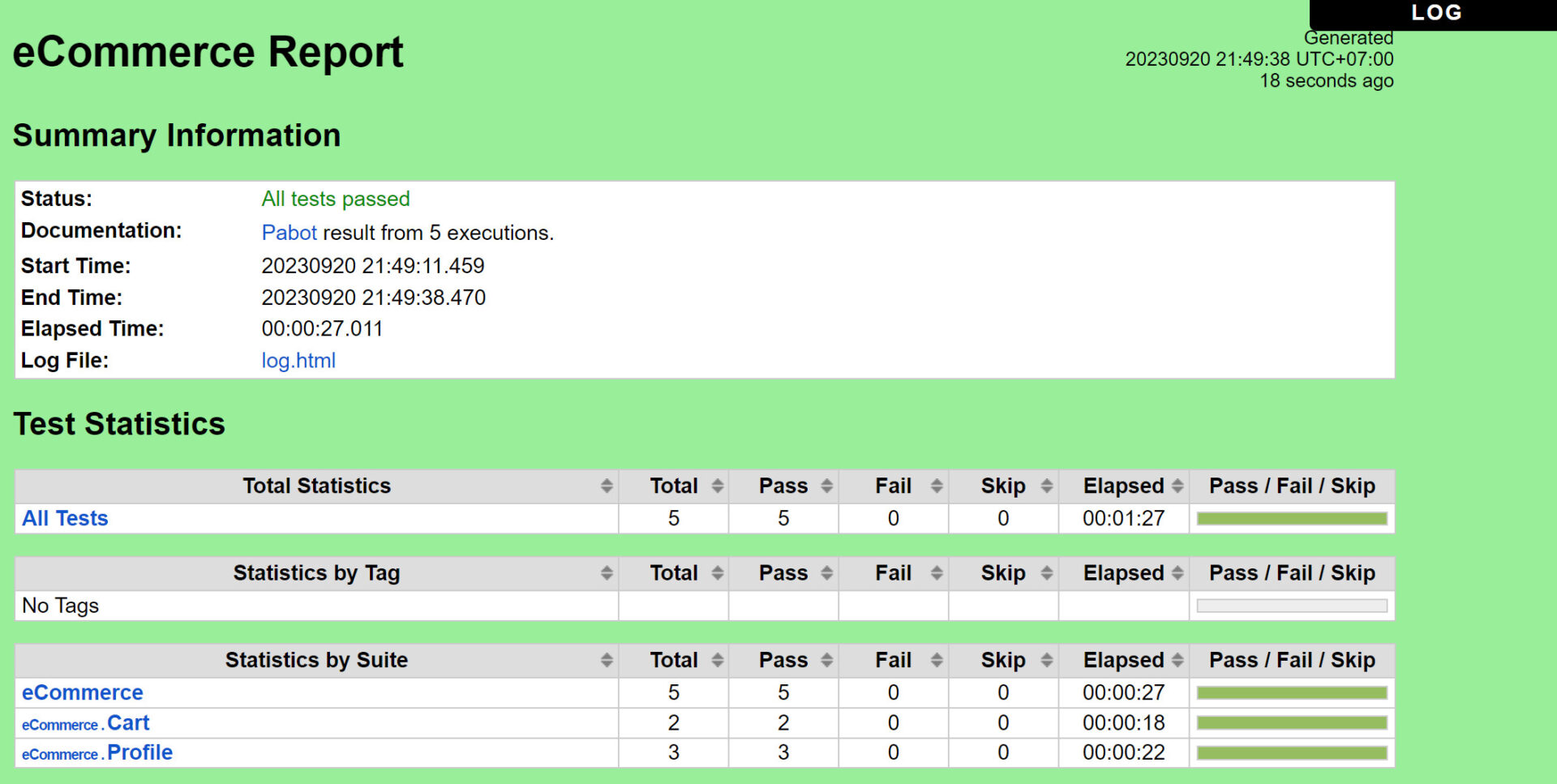This screenshot has width=1557, height=784.
Task: Sort Total Statistics by Skip column arrow
Action: click(x=1046, y=486)
